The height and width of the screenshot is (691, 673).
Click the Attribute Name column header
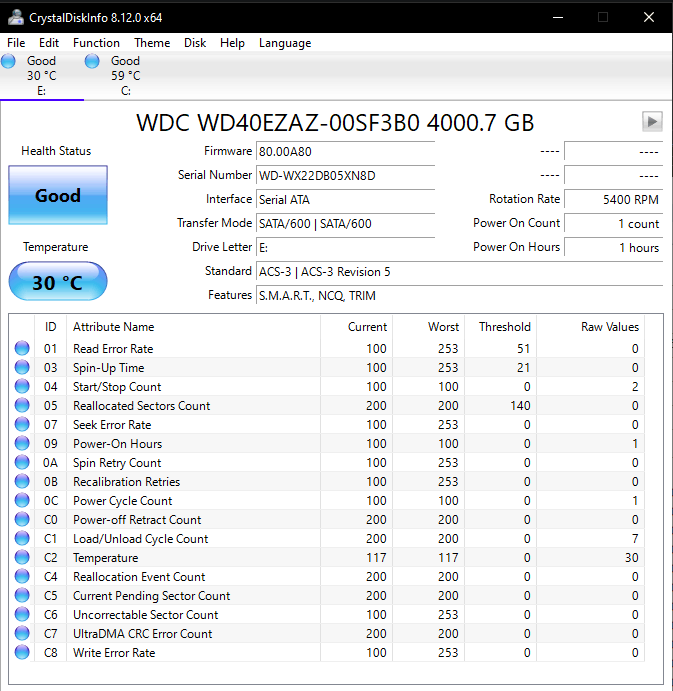(193, 327)
